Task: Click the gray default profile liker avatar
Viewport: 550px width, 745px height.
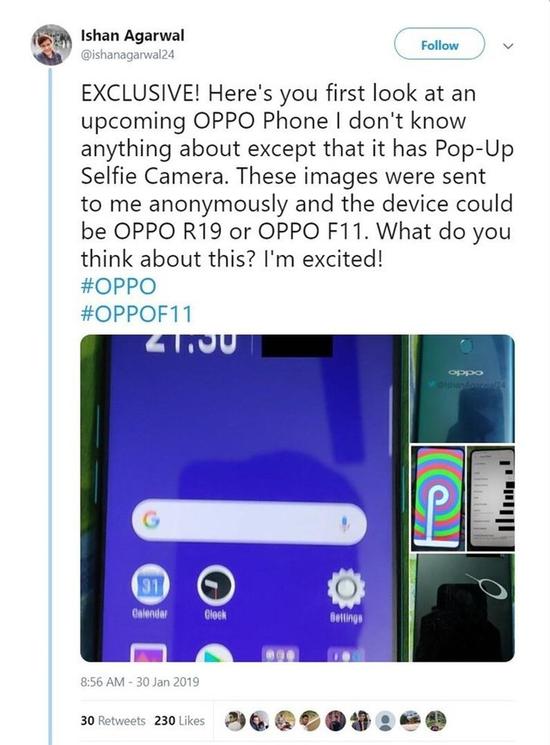Action: (386, 721)
